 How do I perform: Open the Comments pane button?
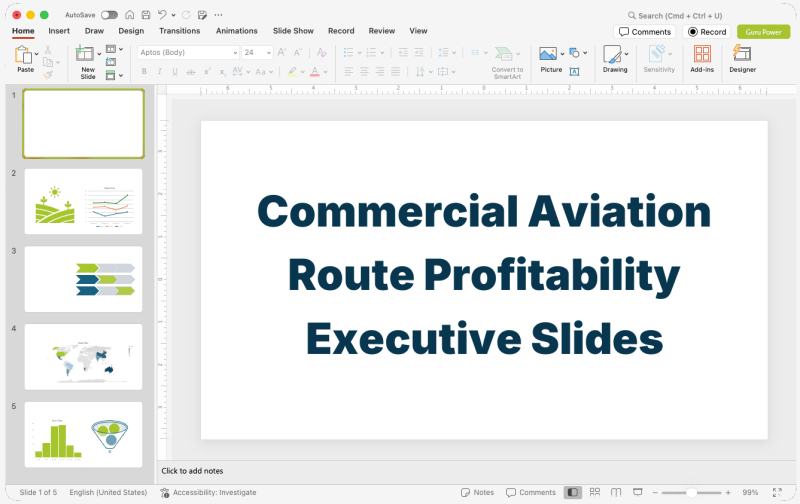click(x=644, y=32)
